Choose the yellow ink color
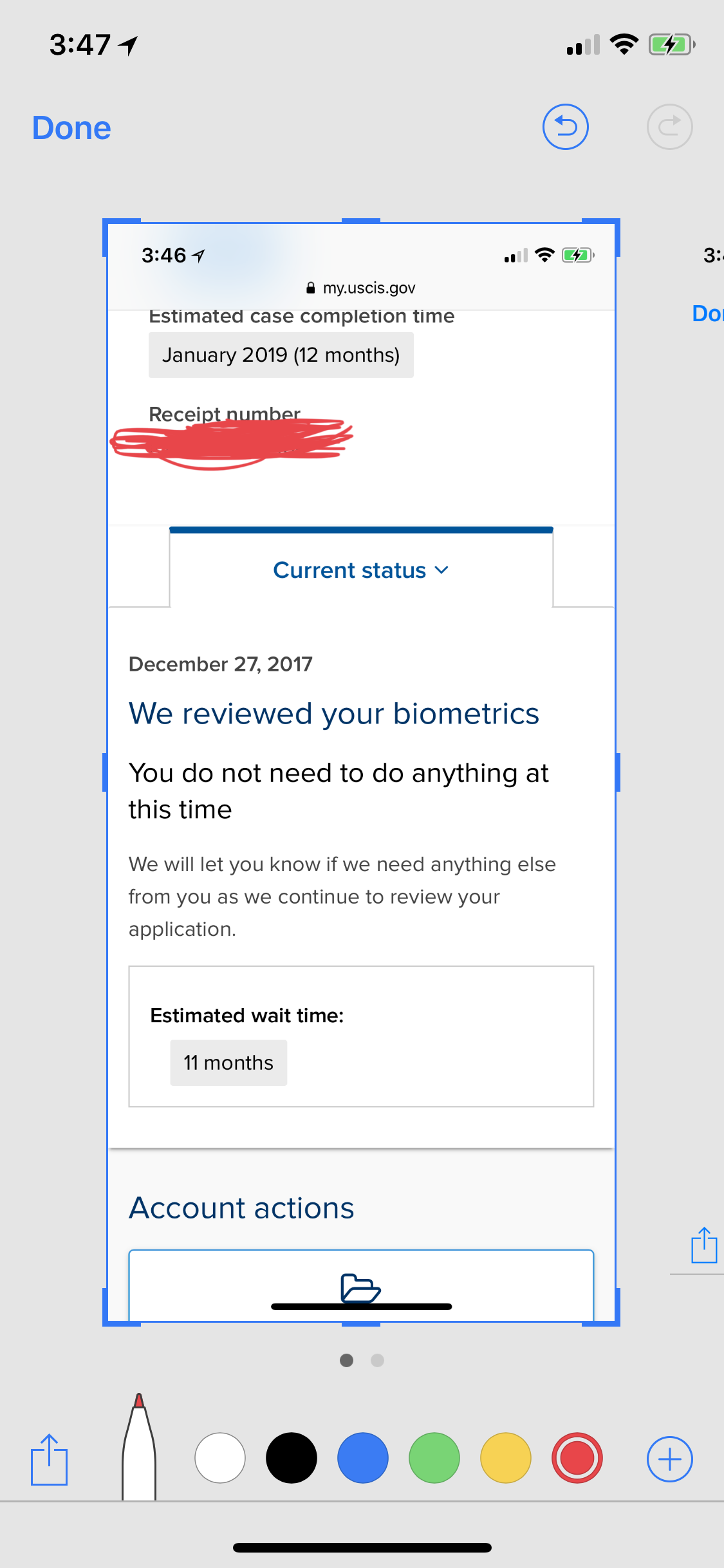724x1568 pixels. [x=506, y=1458]
